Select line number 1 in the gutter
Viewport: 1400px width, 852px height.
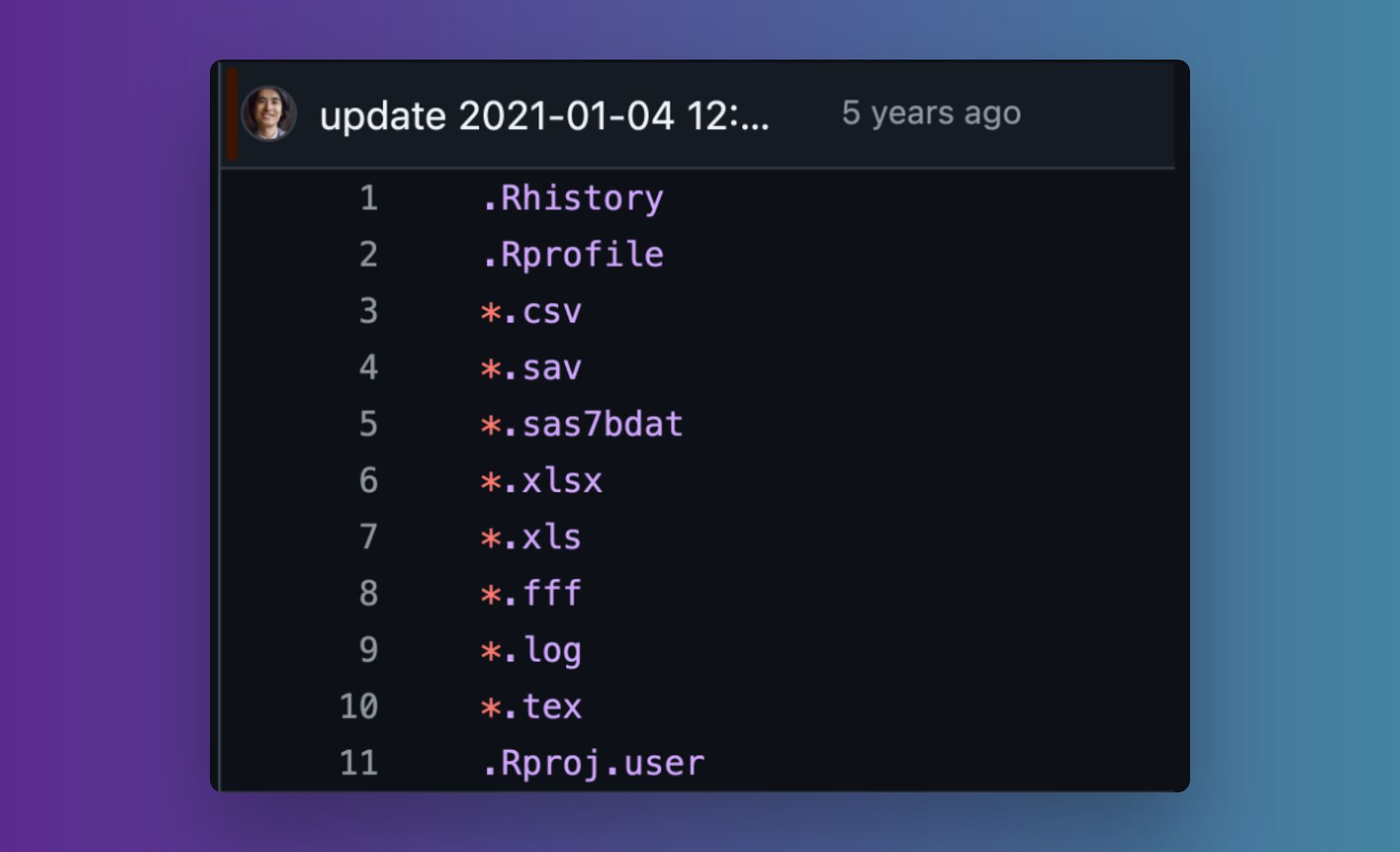point(367,198)
